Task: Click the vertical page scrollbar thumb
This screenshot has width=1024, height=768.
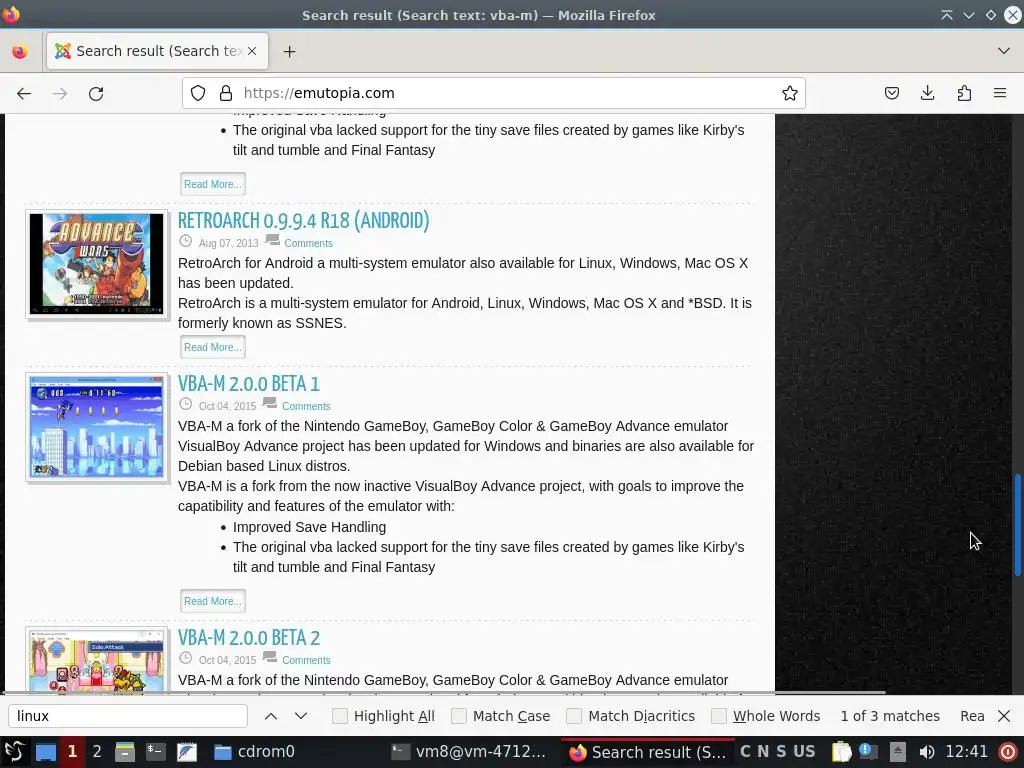Action: [x=1017, y=525]
